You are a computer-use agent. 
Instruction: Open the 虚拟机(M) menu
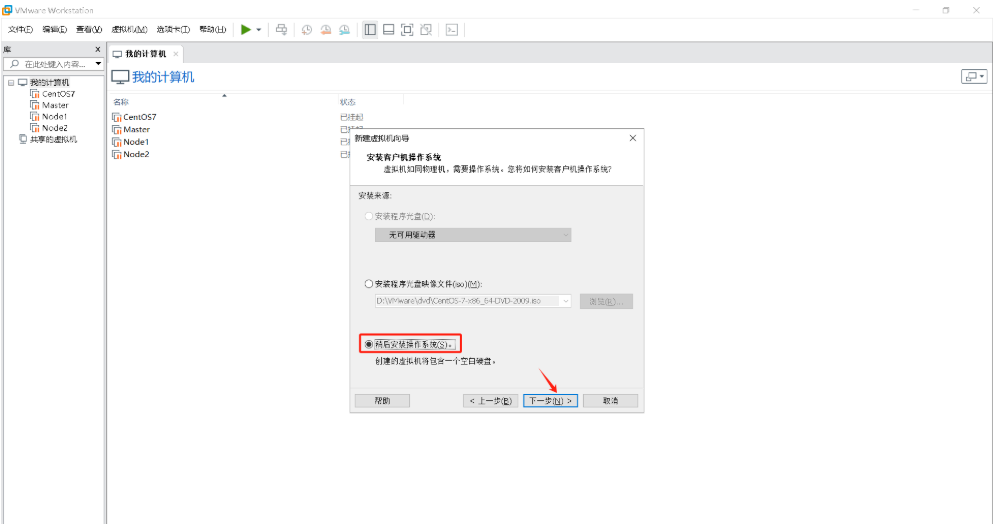click(x=129, y=30)
